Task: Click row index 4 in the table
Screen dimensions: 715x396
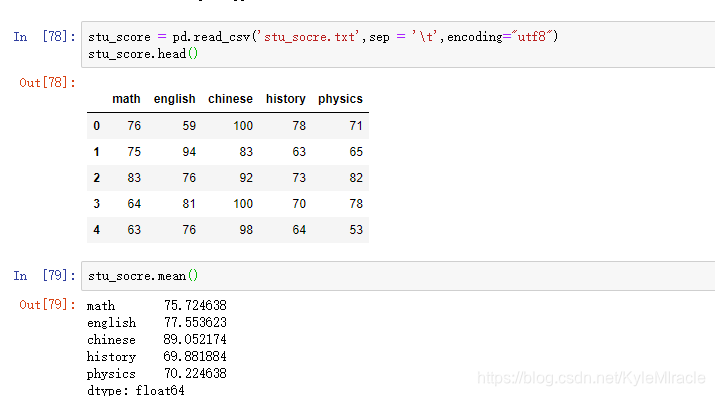Action: 96,229
